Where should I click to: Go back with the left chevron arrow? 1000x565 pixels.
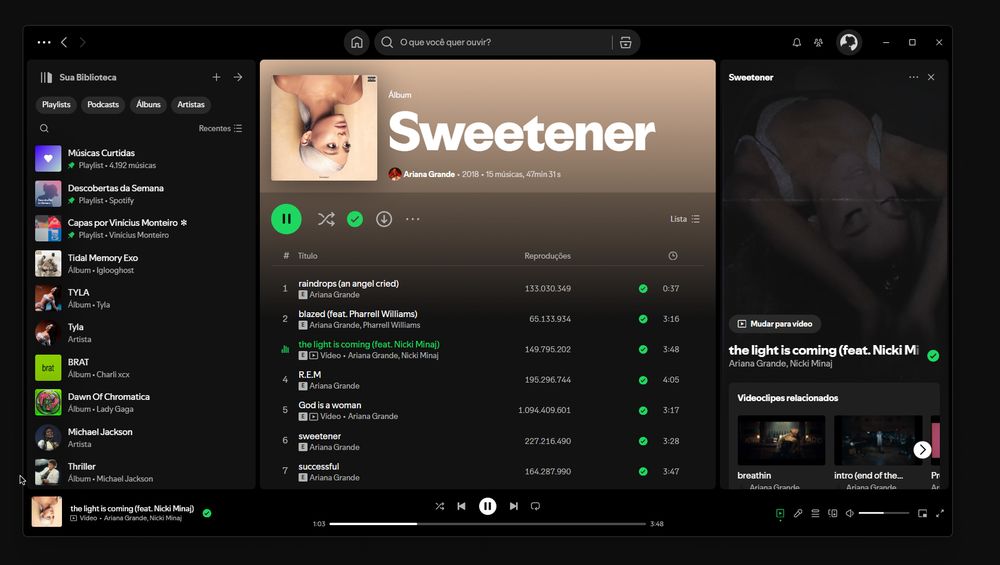[64, 42]
